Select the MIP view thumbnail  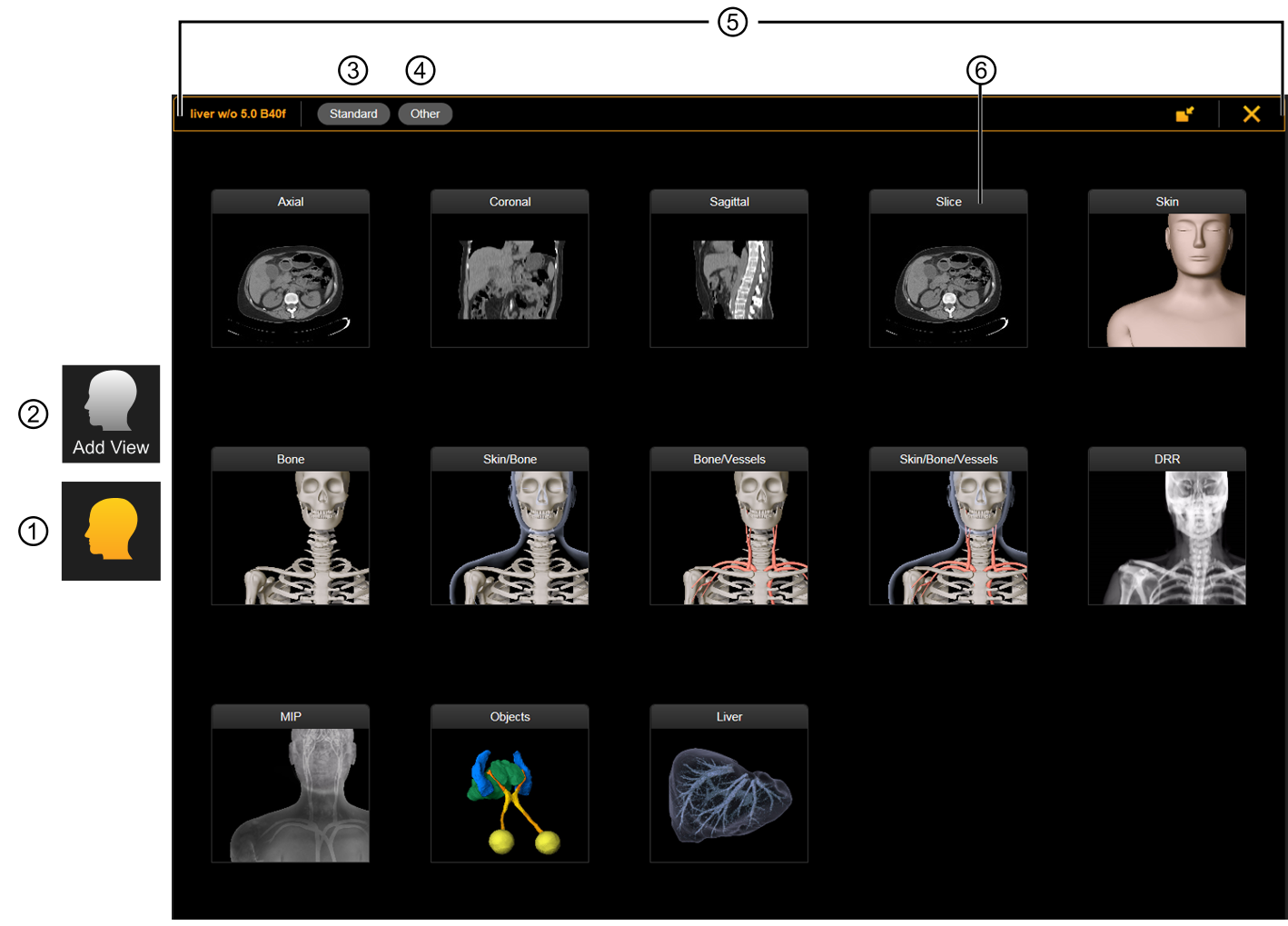tap(291, 783)
